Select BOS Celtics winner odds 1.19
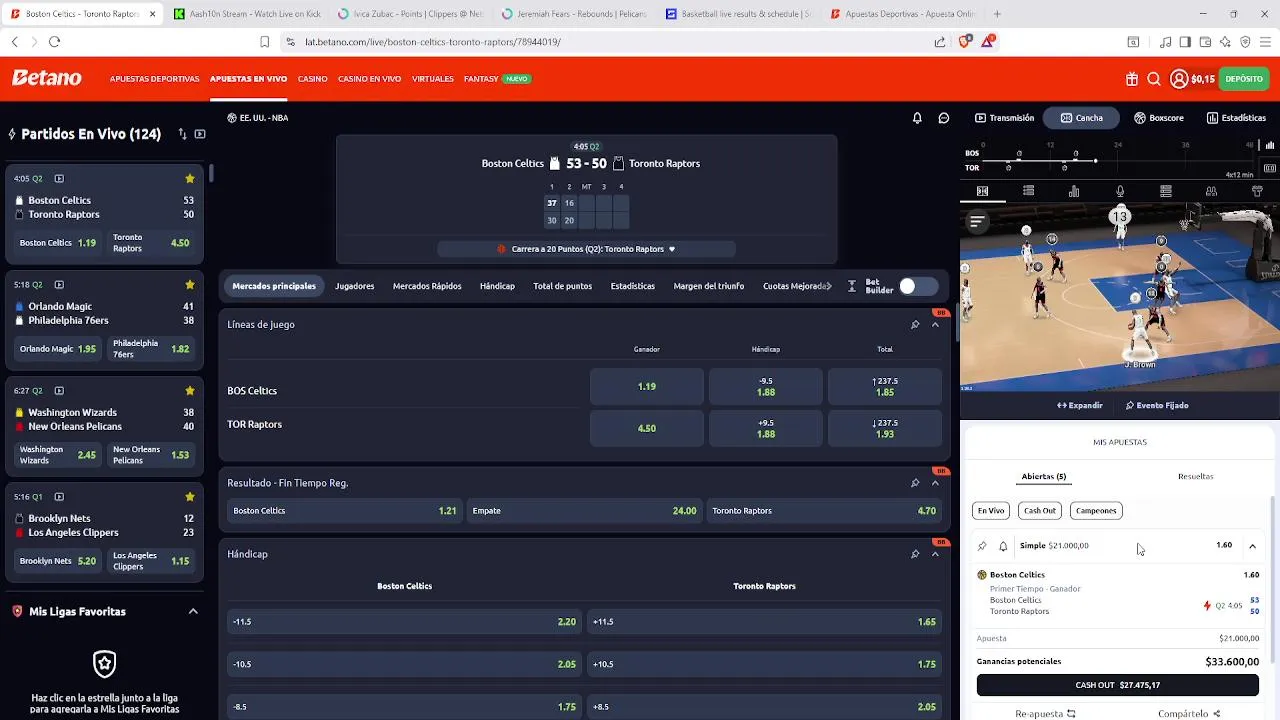The width and height of the screenshot is (1280, 720). click(647, 386)
